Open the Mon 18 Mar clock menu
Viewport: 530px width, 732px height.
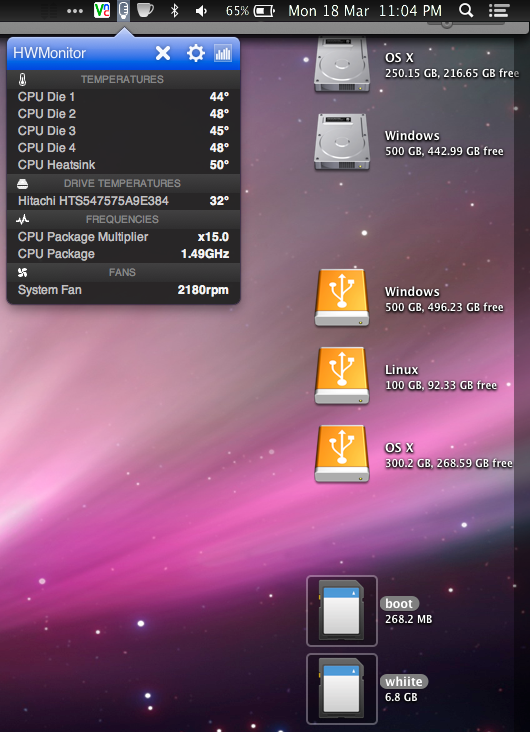click(x=365, y=11)
